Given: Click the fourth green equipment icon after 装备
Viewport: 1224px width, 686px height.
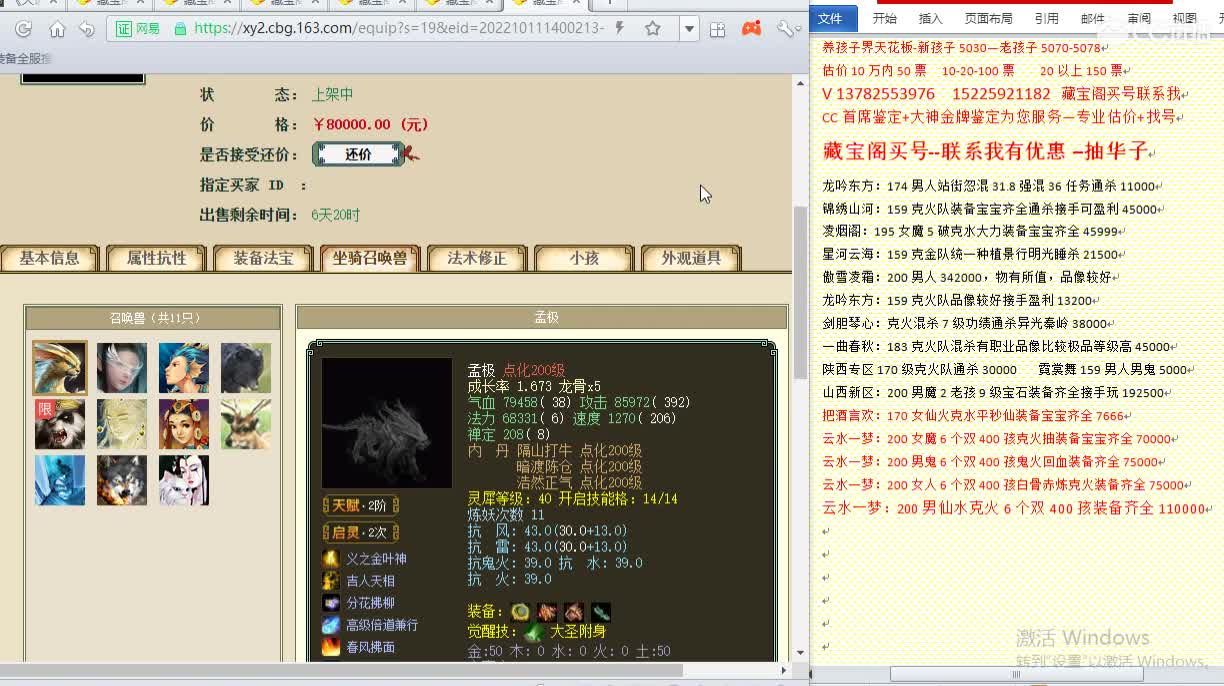Looking at the screenshot, I should click(x=601, y=611).
